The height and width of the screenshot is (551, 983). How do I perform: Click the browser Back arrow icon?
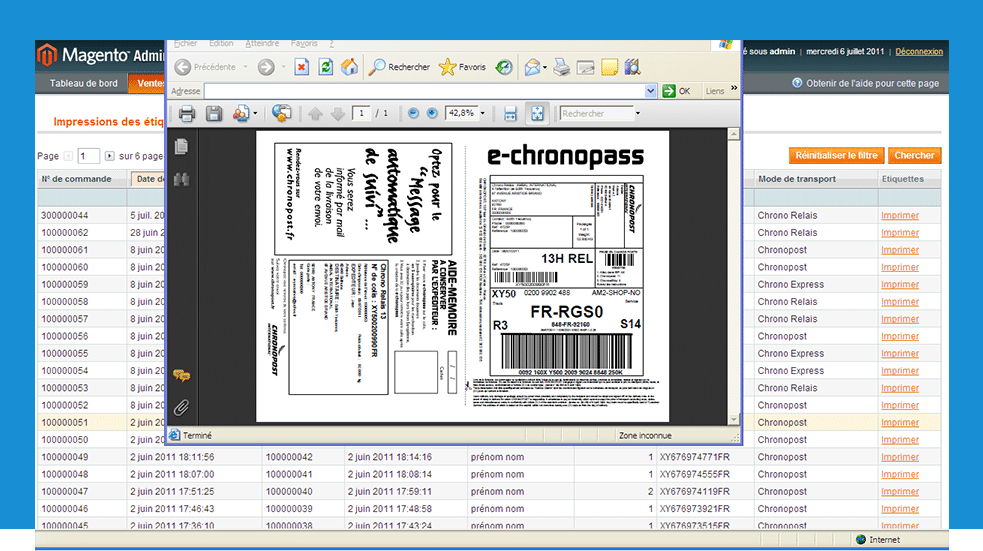[182, 67]
